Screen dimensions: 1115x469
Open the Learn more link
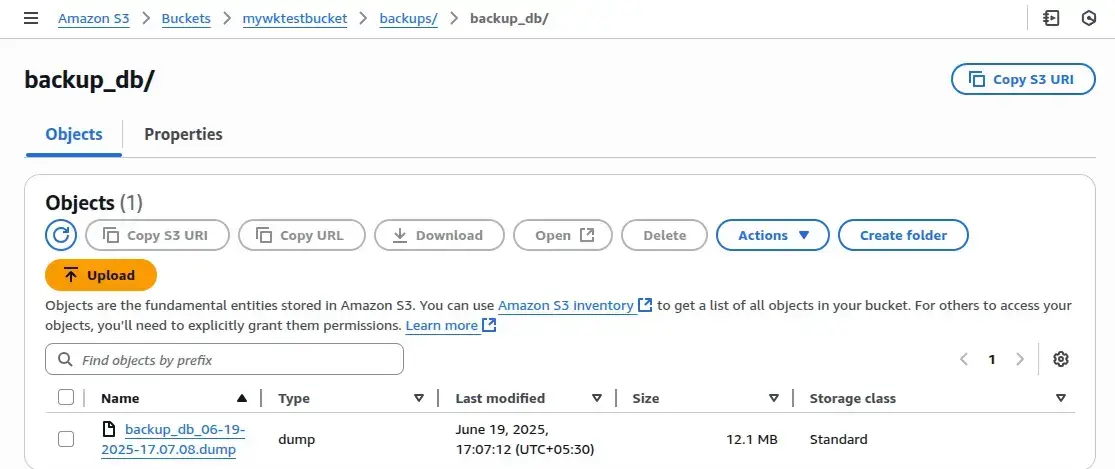tap(442, 325)
